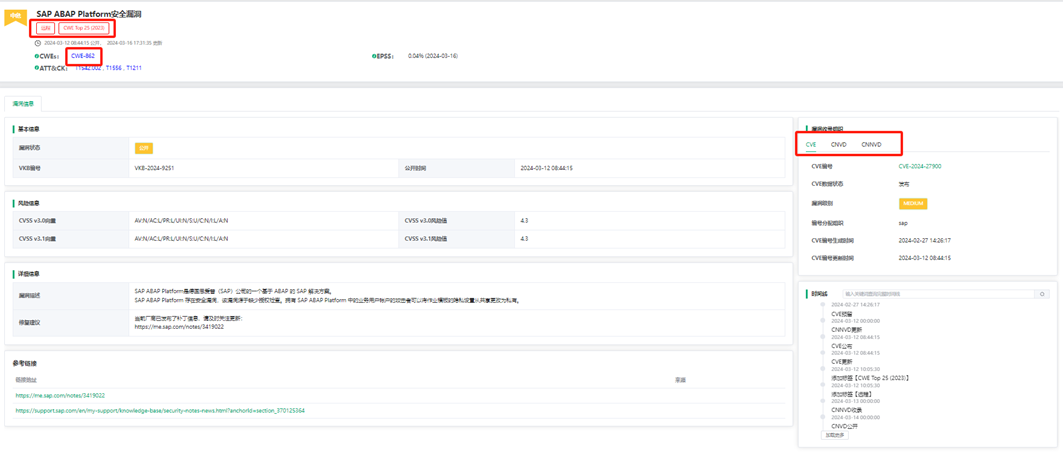Open the support.sap.com security notes reference link

click(160, 411)
